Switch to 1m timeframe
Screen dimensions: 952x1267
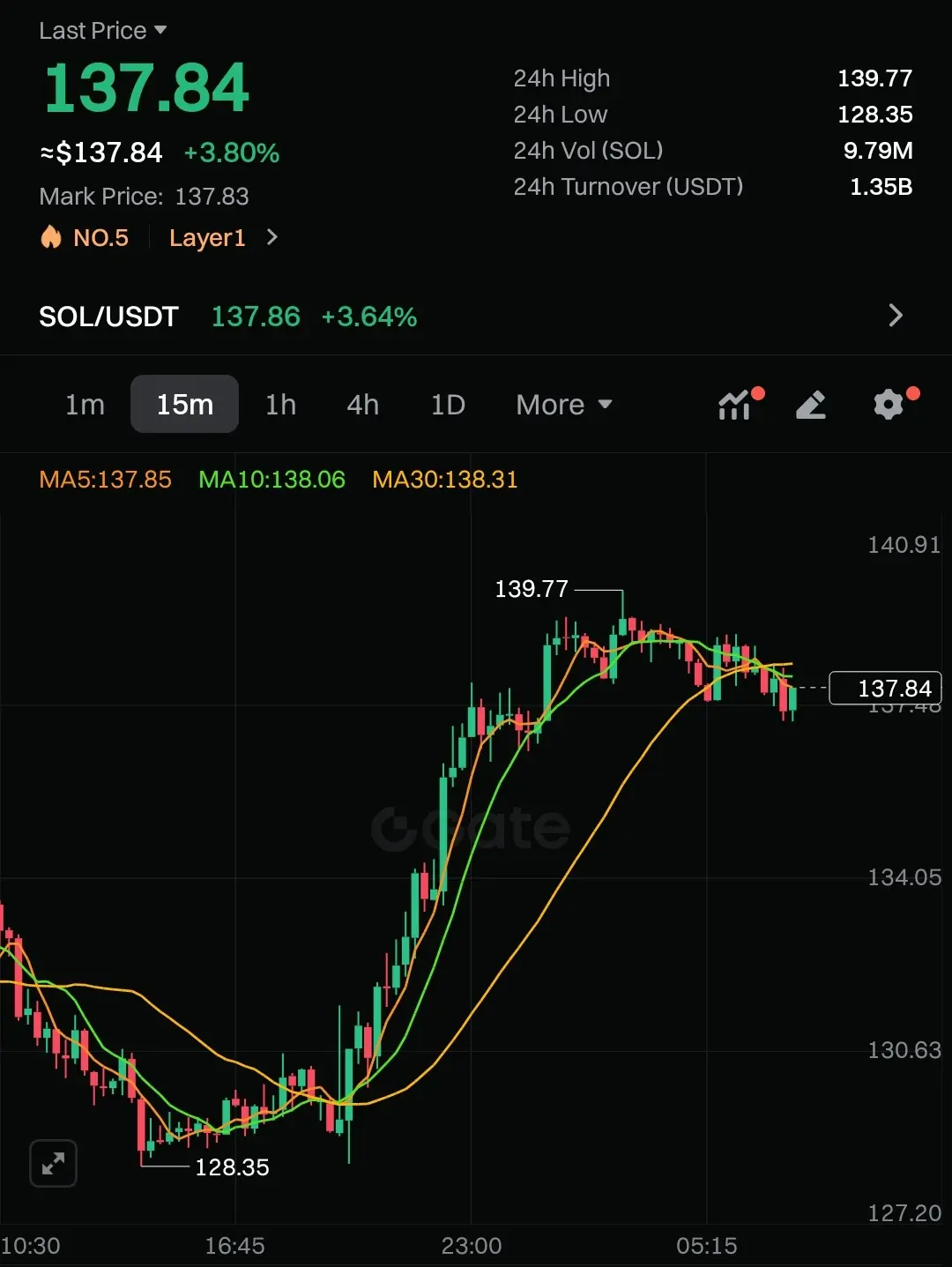pyautogui.click(x=85, y=405)
